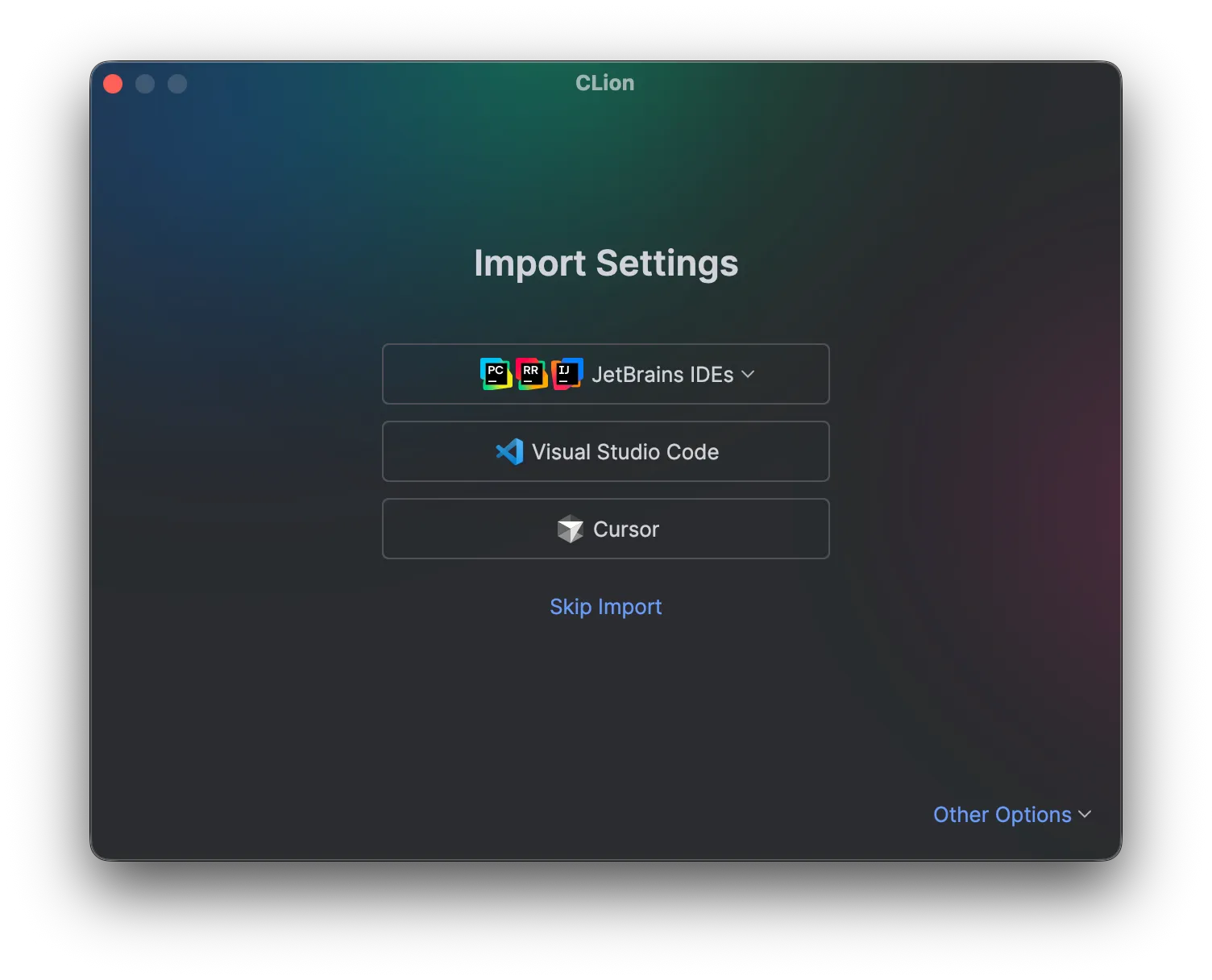The image size is (1212, 980).
Task: Import settings from Visual Studio Code
Action: [606, 451]
